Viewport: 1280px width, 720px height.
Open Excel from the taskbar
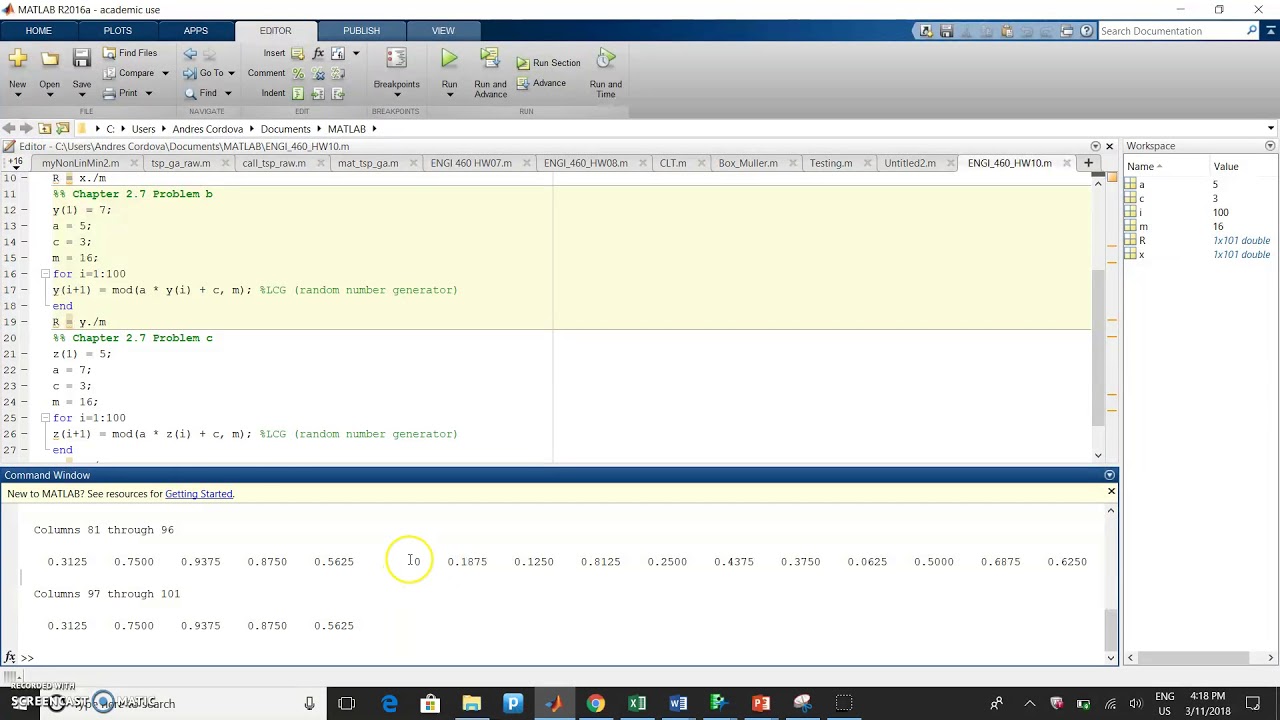[637, 704]
